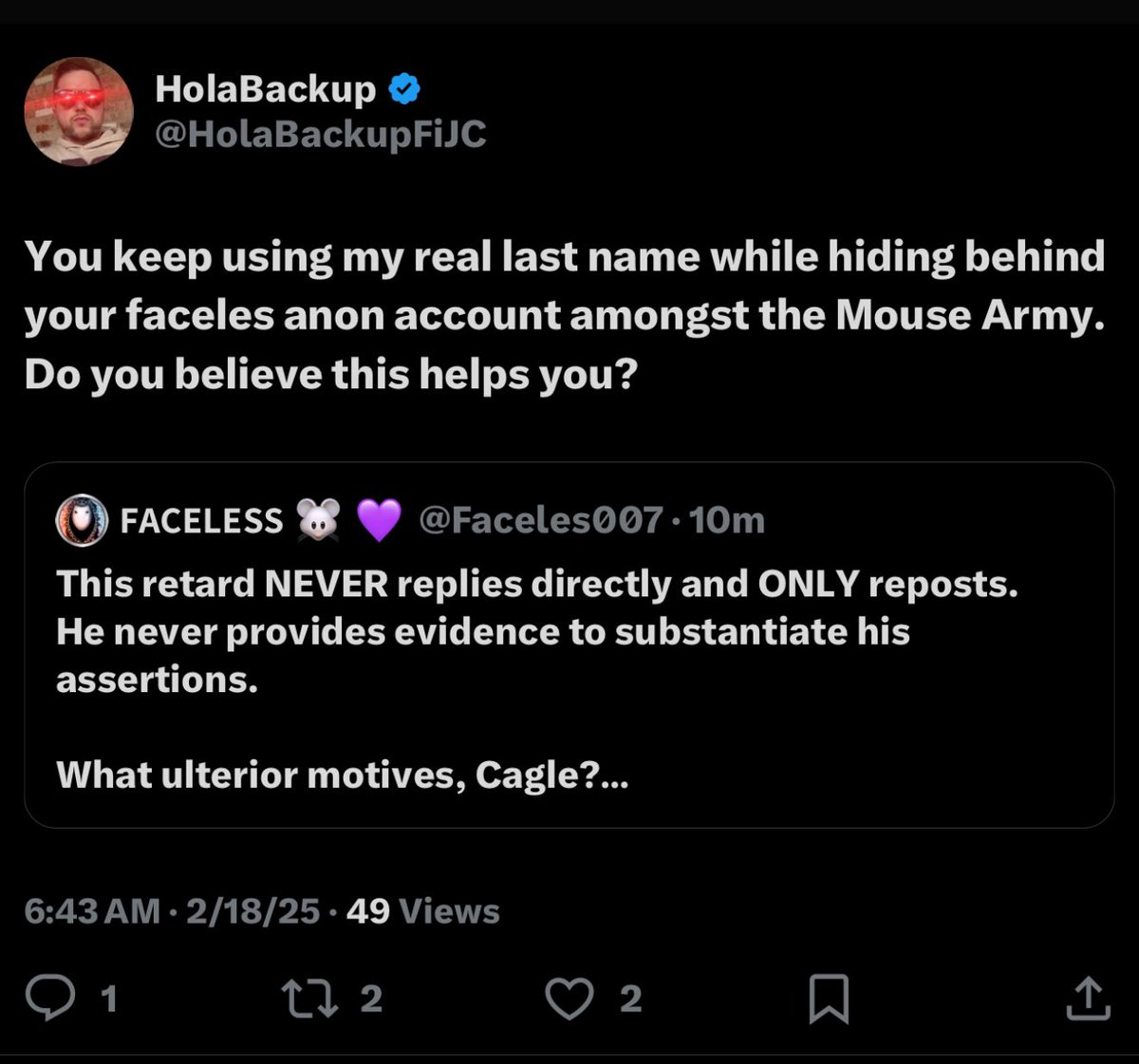The width and height of the screenshot is (1139, 1064).
Task: Open the @Faceles007 handle
Action: (539, 520)
